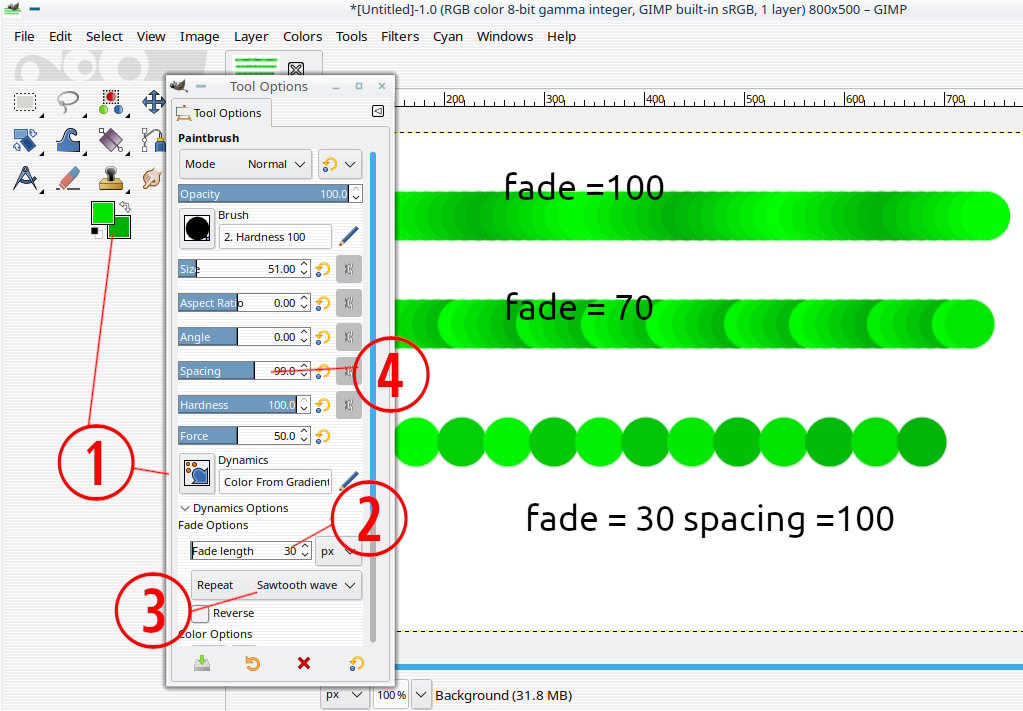Viewport: 1023px width, 711px height.
Task: Open Fade length px unit dropdown
Action: tap(338, 551)
